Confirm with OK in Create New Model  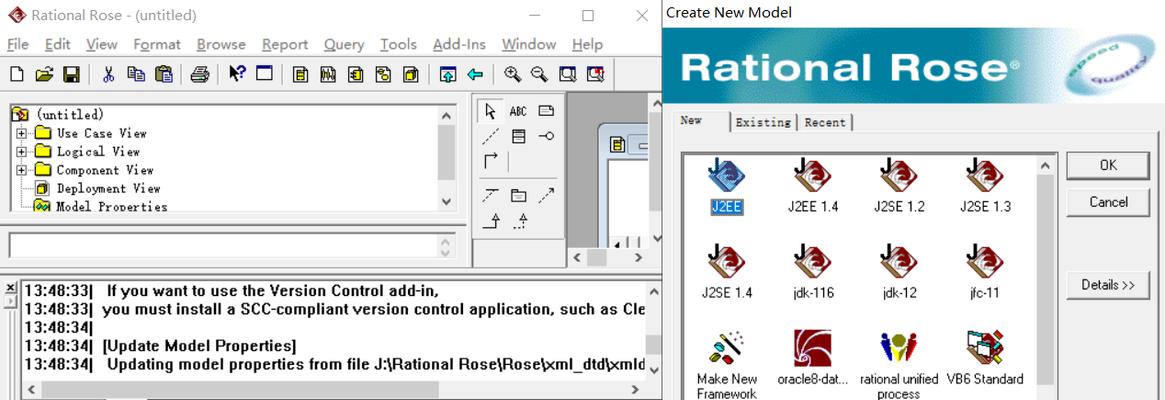[1108, 165]
